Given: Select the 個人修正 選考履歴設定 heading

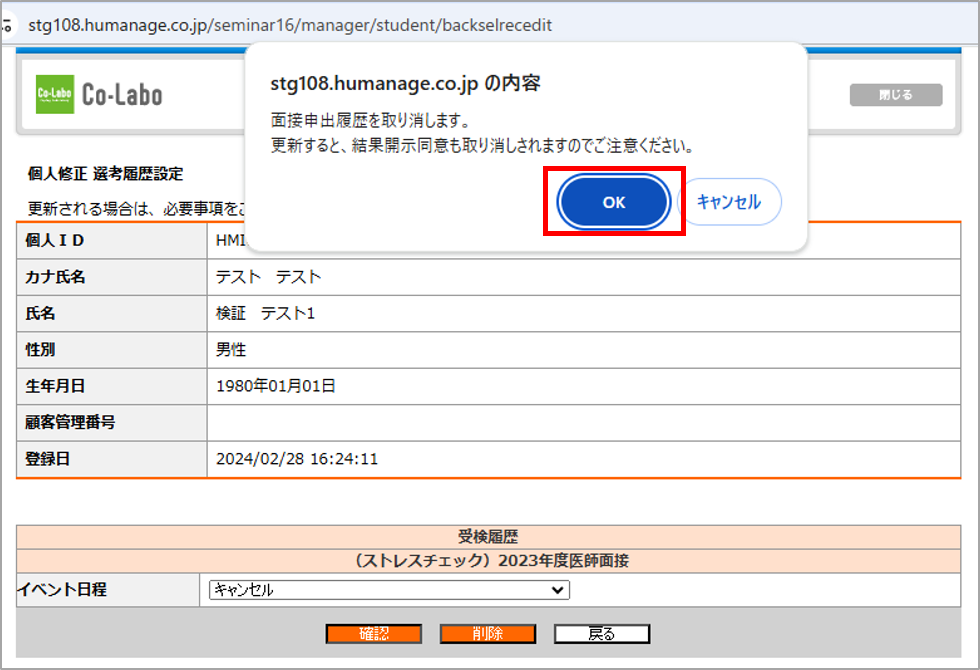Looking at the screenshot, I should click(105, 174).
